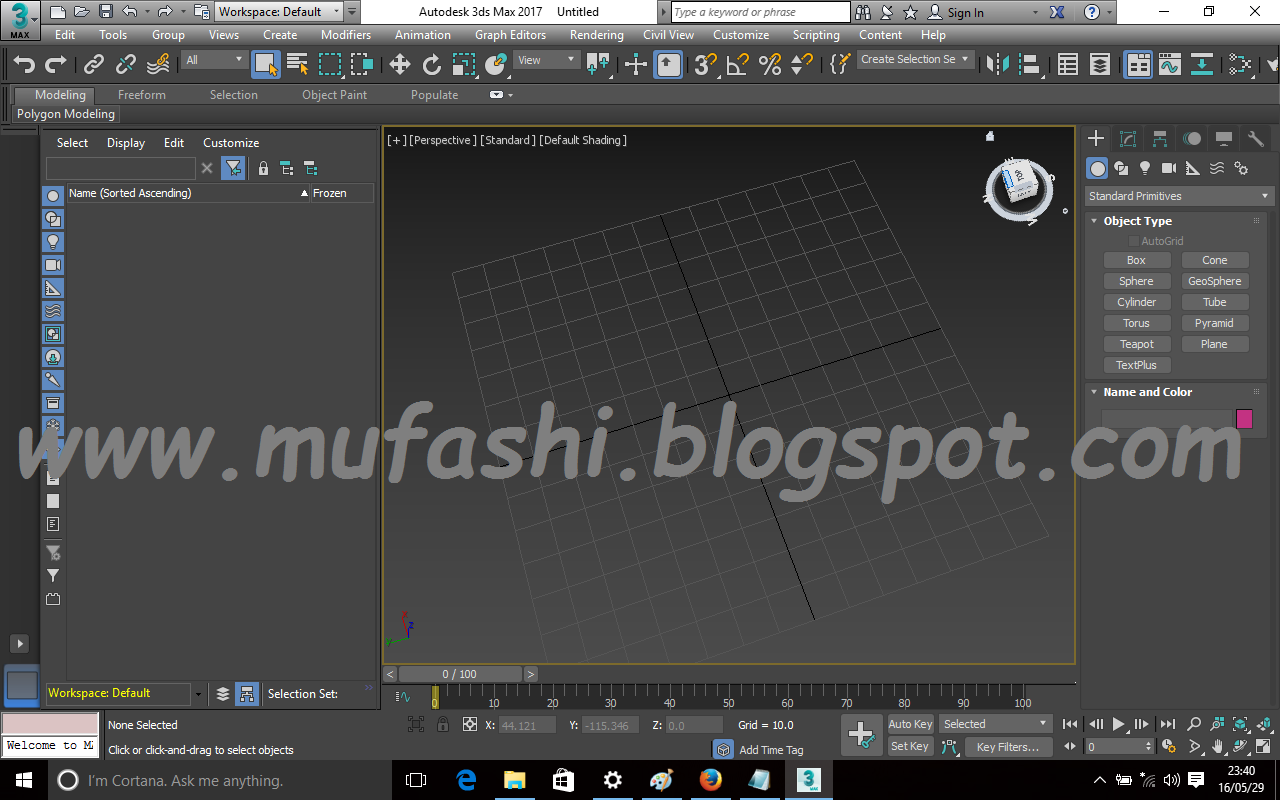Open the Schematic View
Image resolution: width=1280 pixels, height=800 pixels.
[1202, 64]
